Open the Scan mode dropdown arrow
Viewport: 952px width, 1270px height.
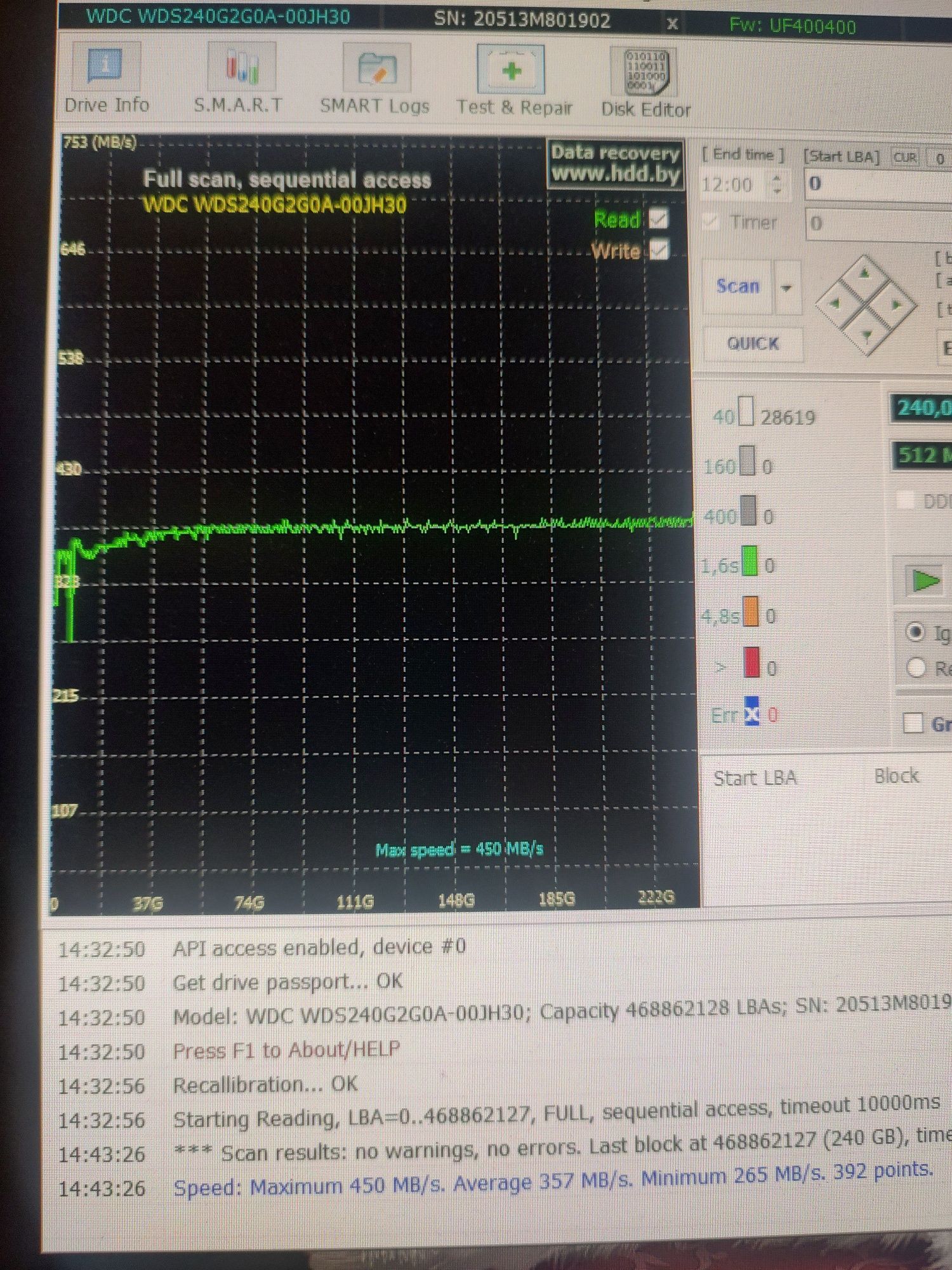pyautogui.click(x=787, y=288)
